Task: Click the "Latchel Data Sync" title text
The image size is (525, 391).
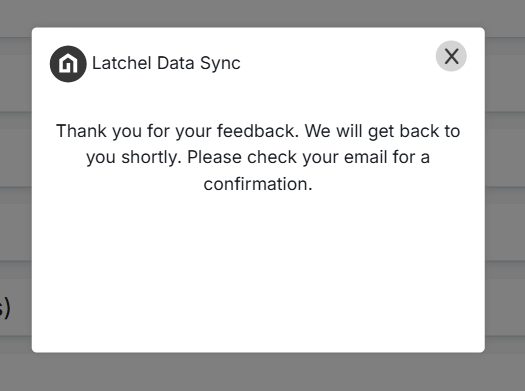Action: (166, 63)
